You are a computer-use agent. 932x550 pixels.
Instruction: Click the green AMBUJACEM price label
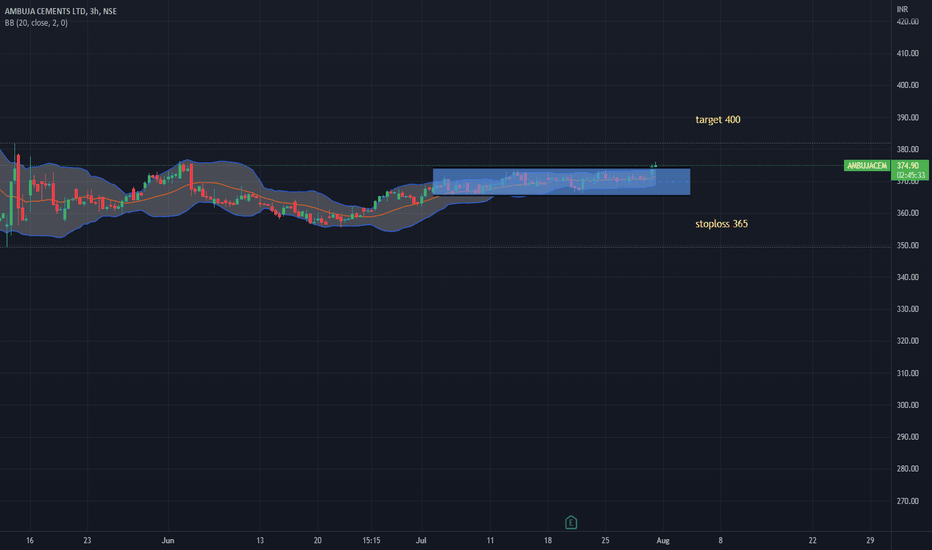tap(867, 165)
